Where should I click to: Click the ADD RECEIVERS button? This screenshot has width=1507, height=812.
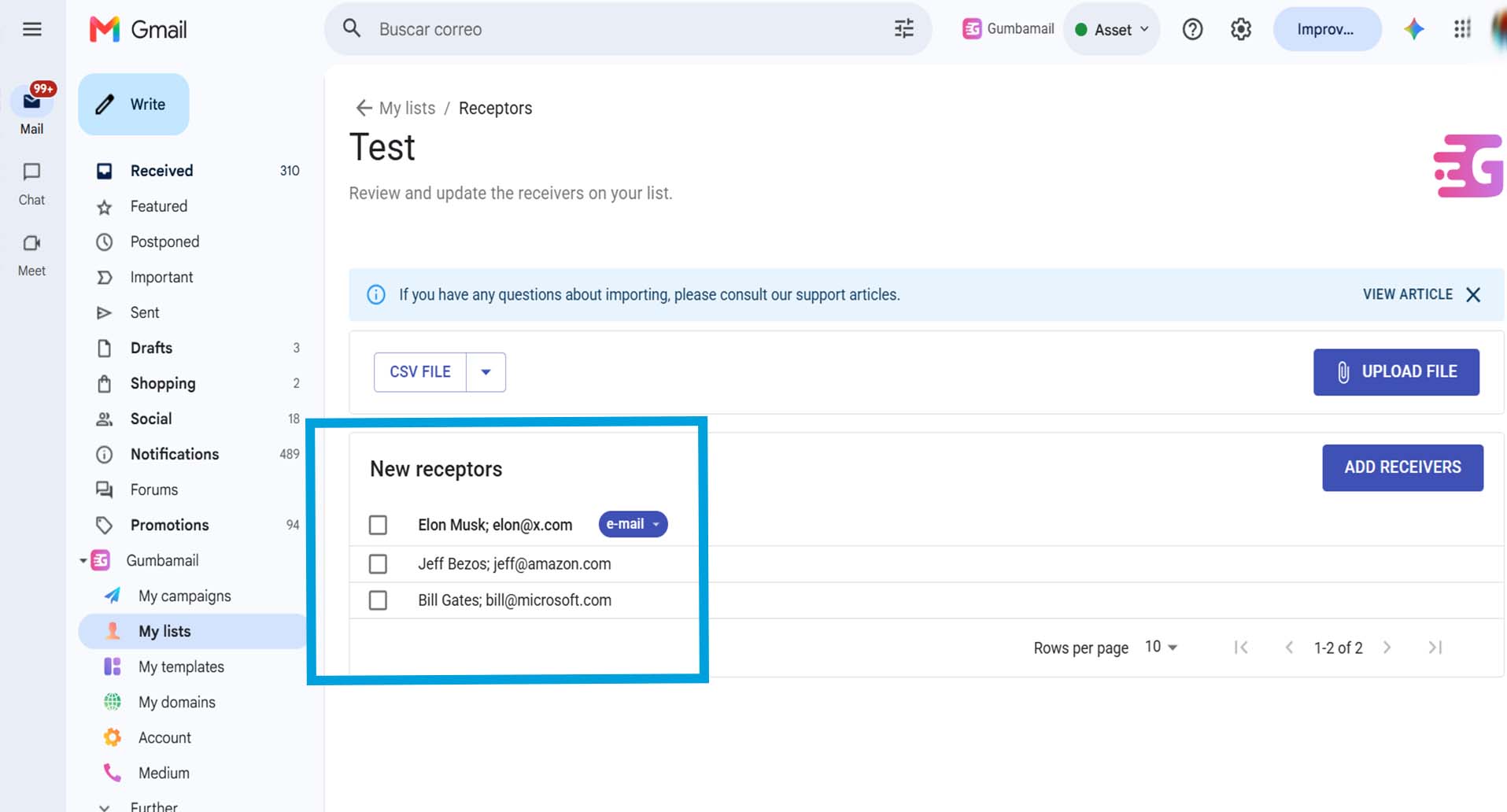[1402, 467]
